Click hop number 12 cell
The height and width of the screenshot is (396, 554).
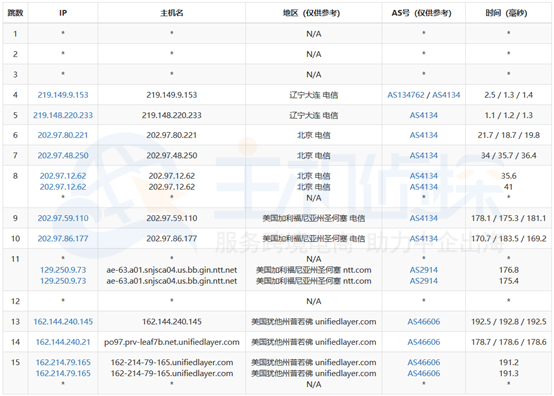15,301
